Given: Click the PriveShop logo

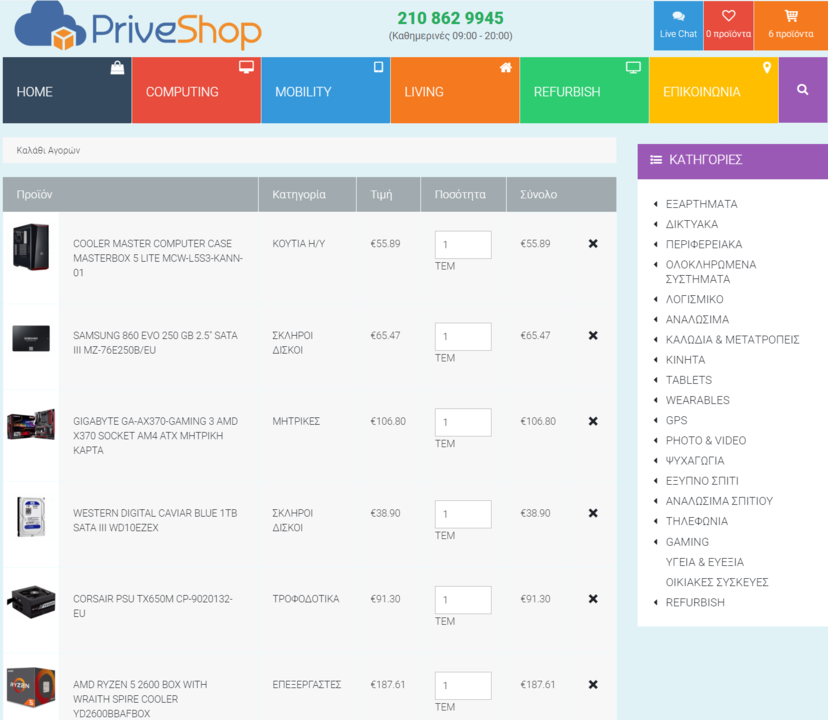Looking at the screenshot, I should coord(138,26).
